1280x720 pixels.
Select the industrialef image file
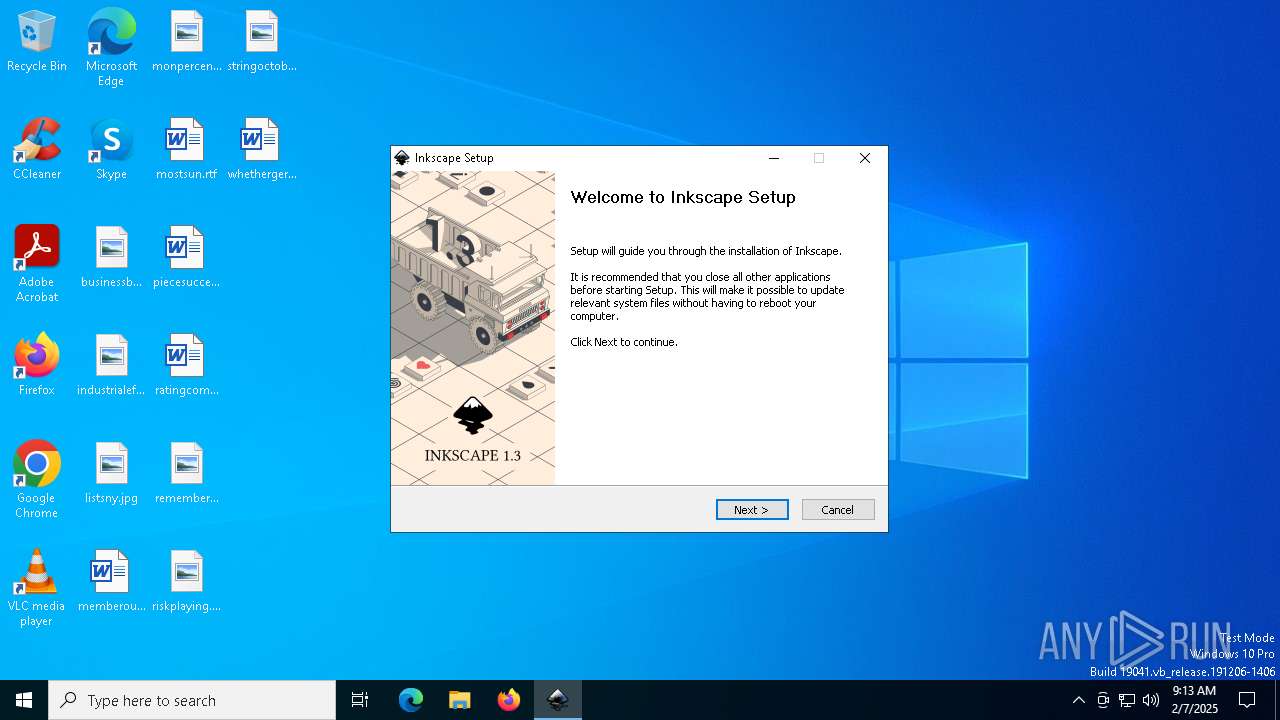(x=111, y=366)
